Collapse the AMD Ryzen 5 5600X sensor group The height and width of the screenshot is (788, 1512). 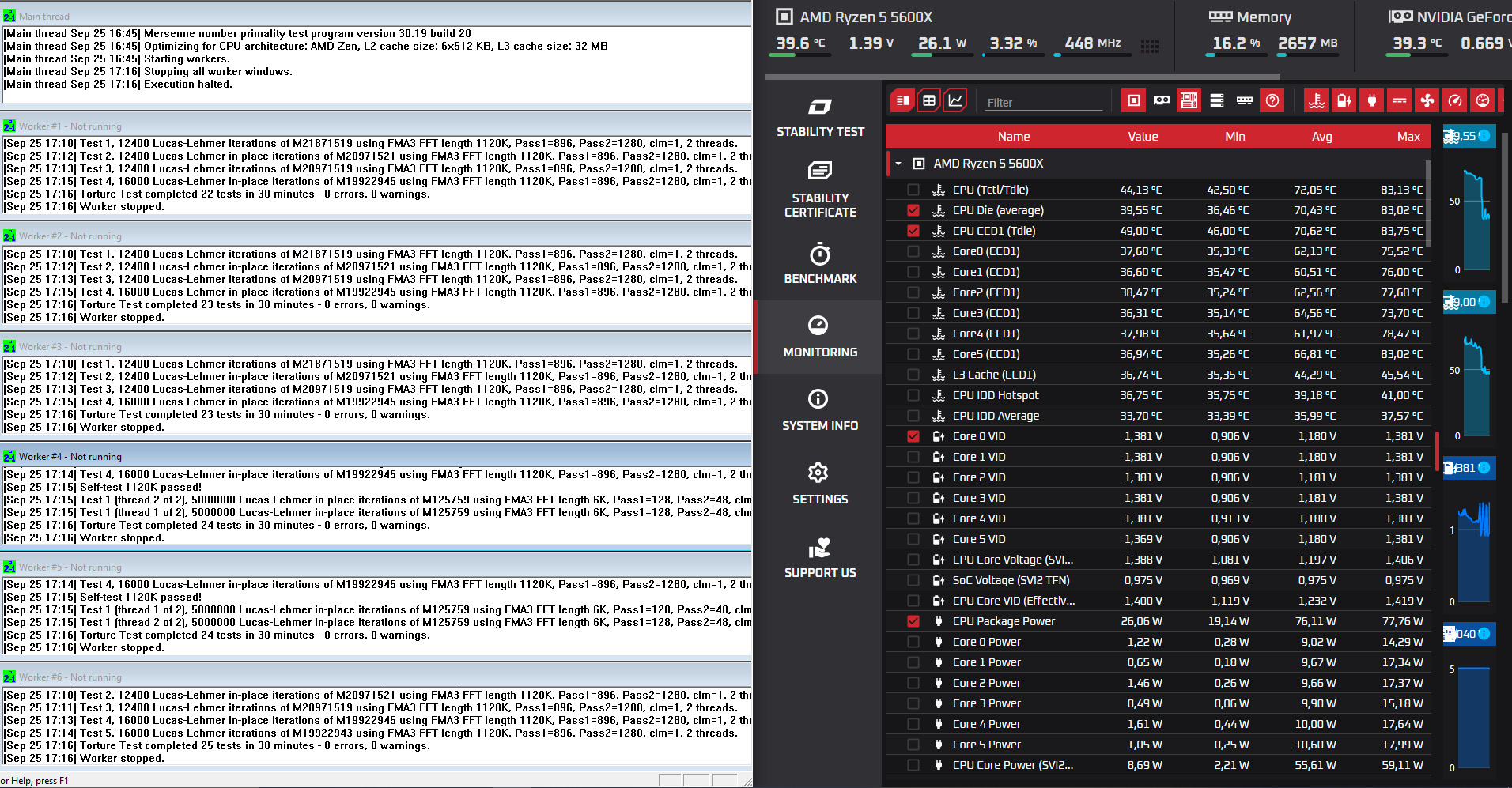[898, 164]
